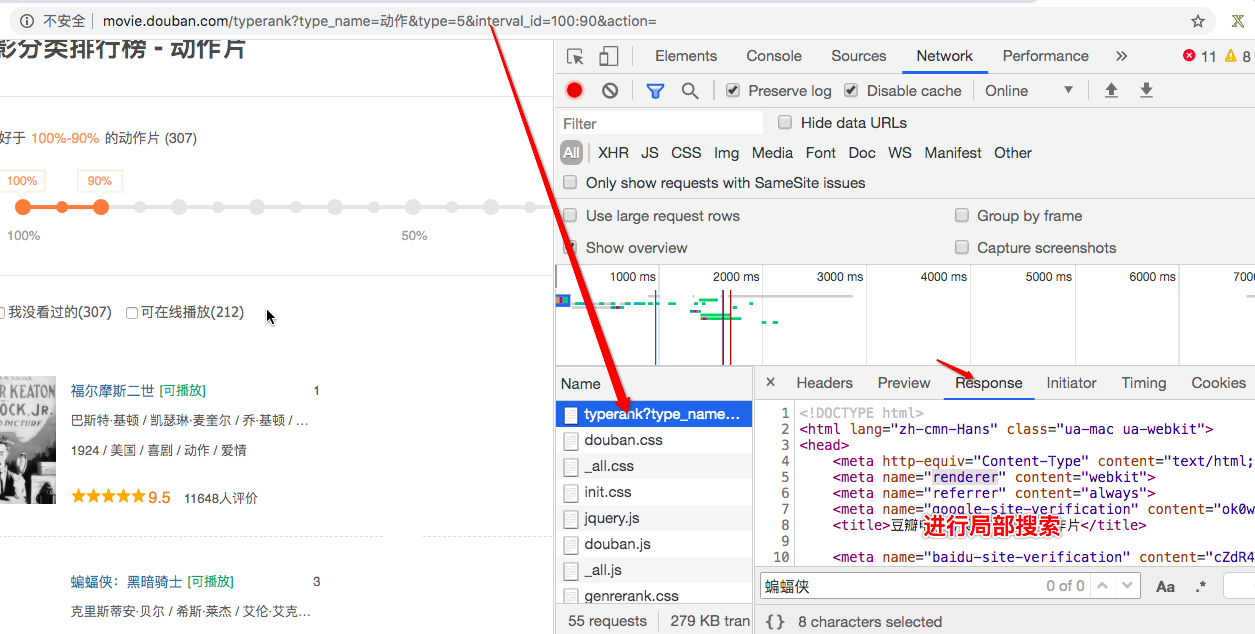Check the 我没看过的(307) checkbox
This screenshot has height=634, width=1255.
point(1,313)
